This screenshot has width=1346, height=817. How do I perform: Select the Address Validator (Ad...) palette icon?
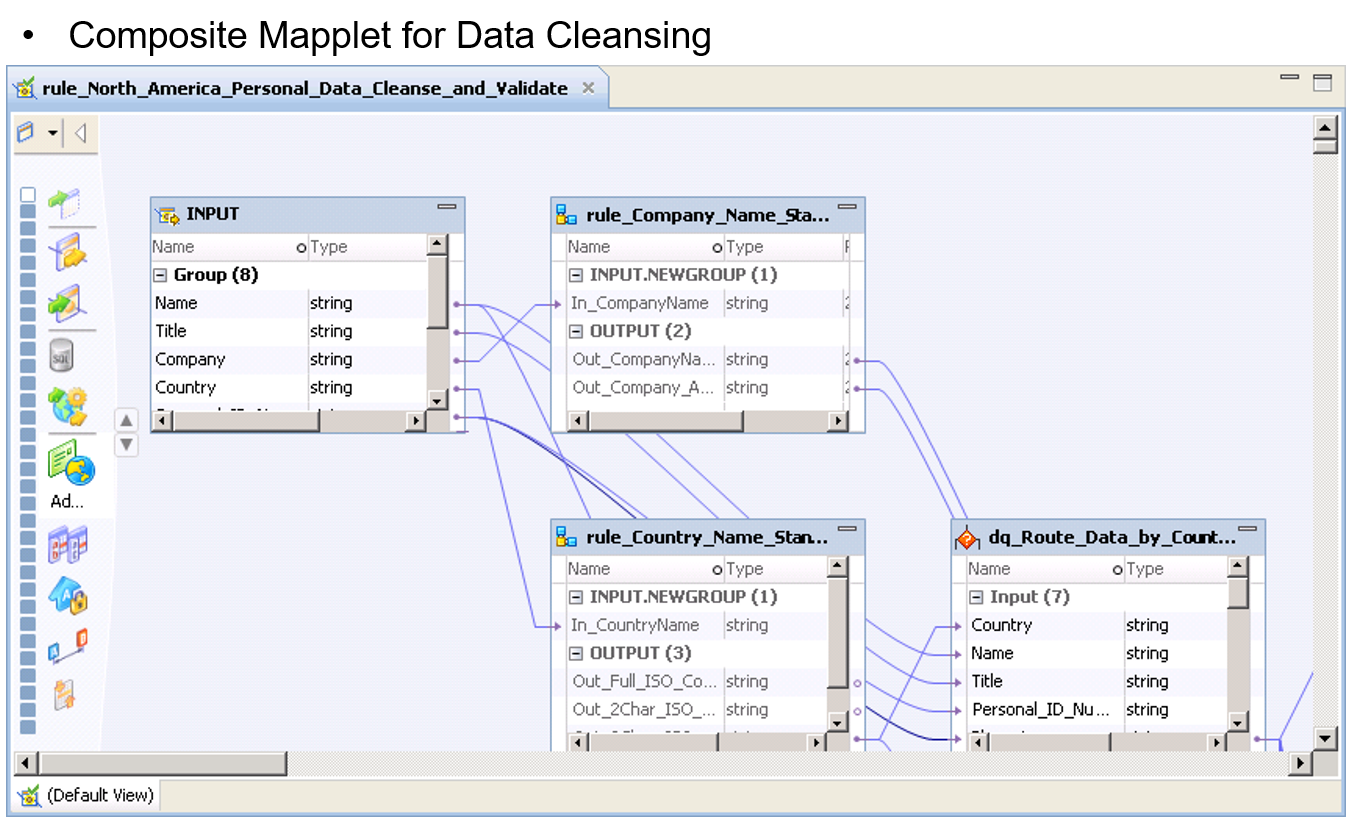click(70, 463)
